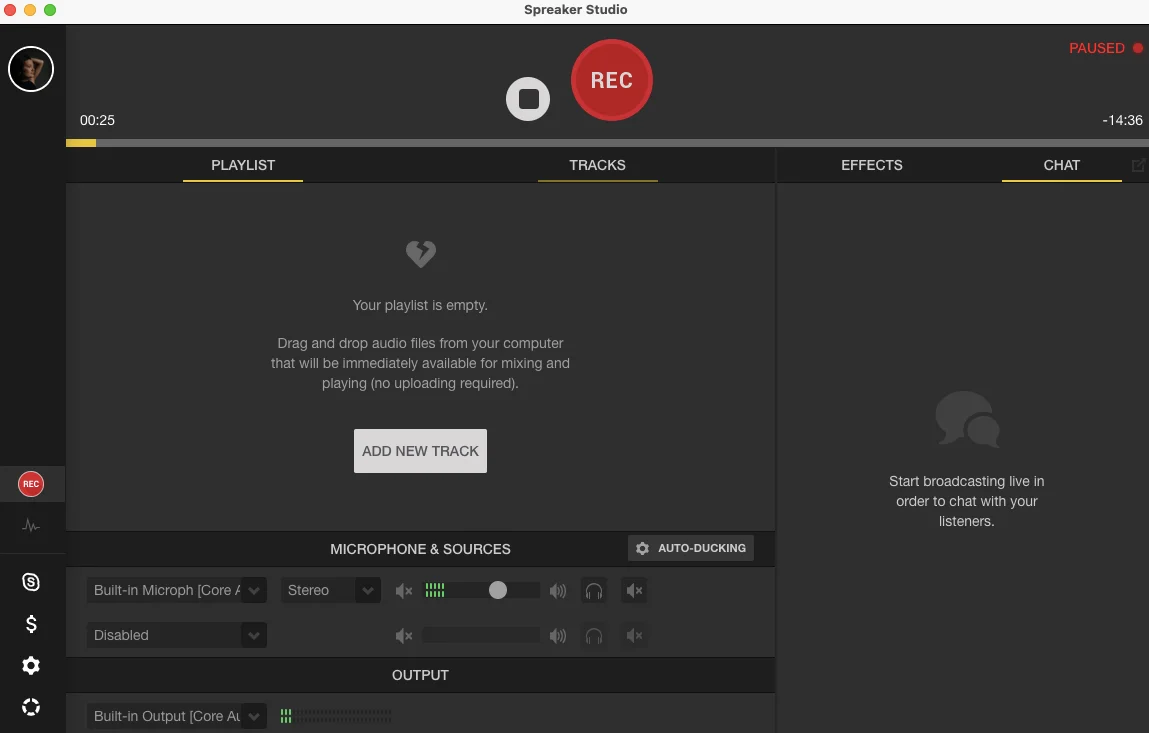
Task: Click the OUTPUT section header
Action: [420, 675]
